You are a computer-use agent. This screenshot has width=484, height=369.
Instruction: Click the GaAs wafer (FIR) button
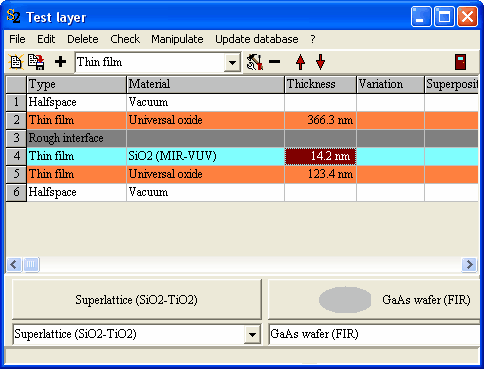[x=374, y=300]
